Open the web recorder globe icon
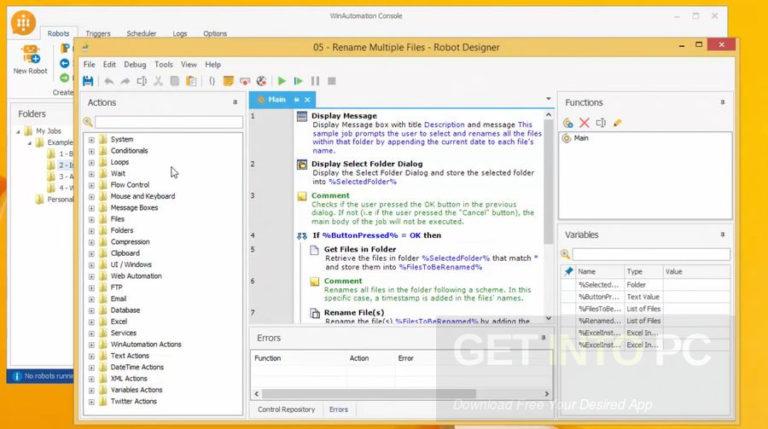The height and width of the screenshot is (429, 768). [x=262, y=81]
